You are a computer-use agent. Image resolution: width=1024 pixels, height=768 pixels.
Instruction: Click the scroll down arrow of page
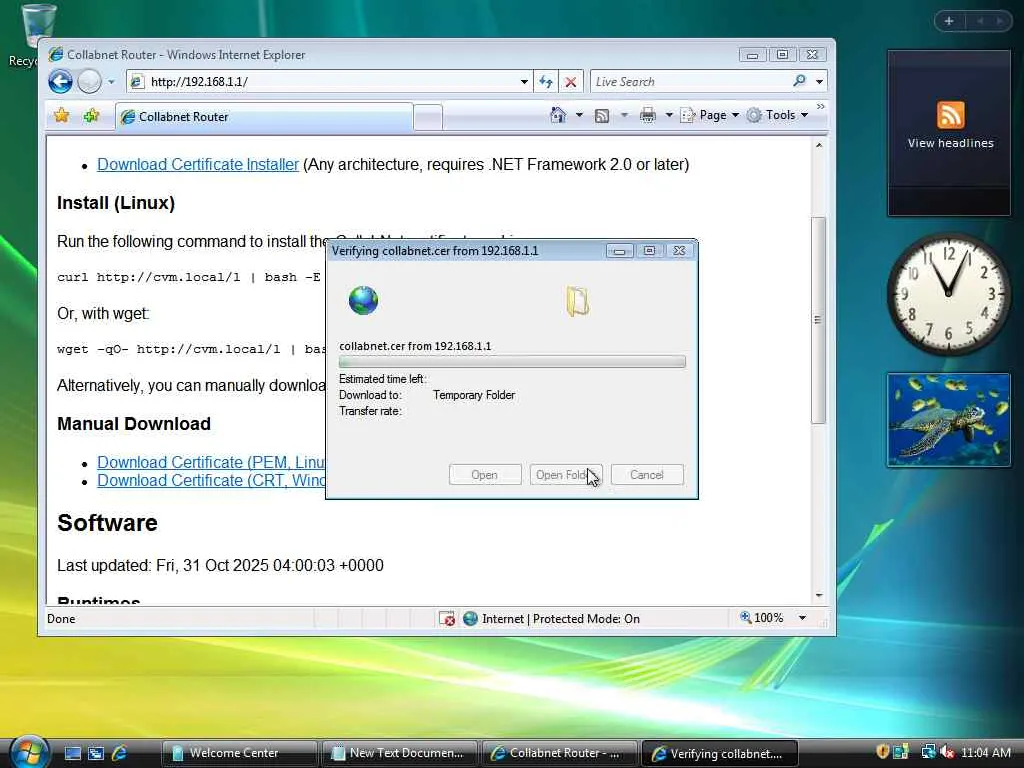[818, 596]
